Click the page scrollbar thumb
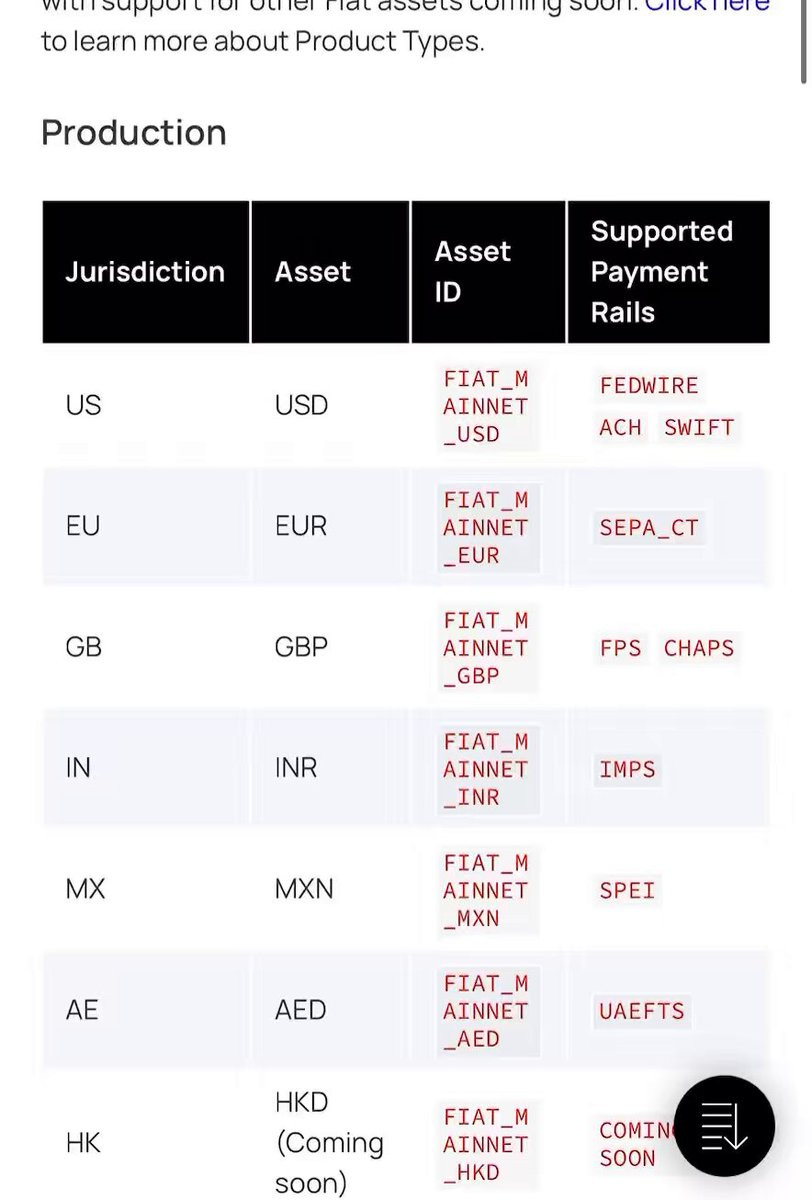Screen dimensions: 812x1200 coord(804,40)
